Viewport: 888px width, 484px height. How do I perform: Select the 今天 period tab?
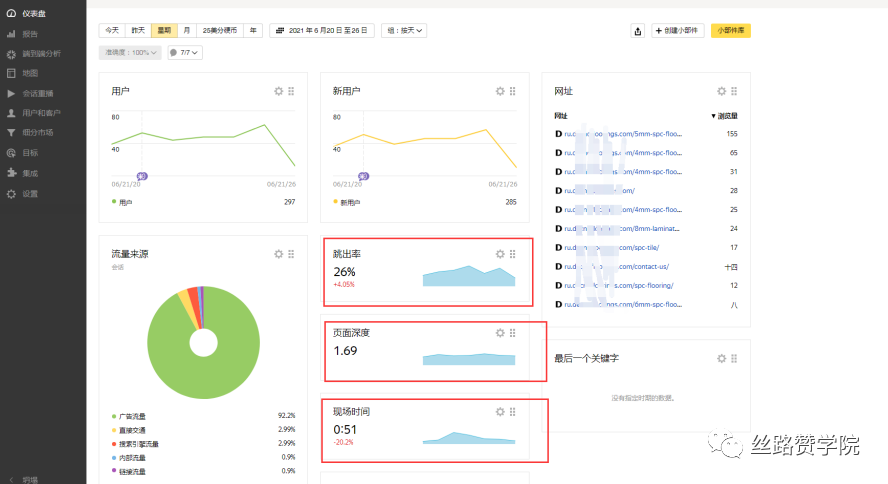tap(112, 31)
